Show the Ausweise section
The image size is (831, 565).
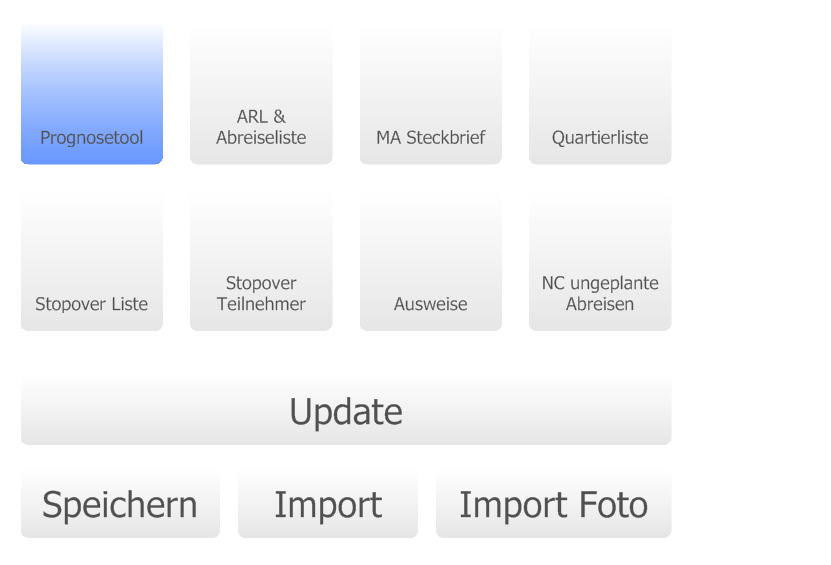coord(431,262)
